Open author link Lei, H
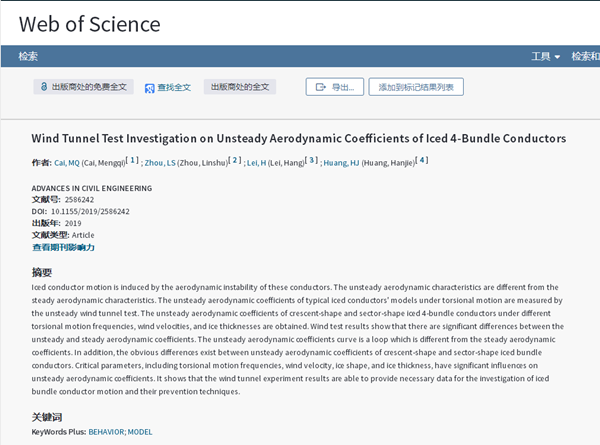The image size is (600, 445). coord(256,162)
